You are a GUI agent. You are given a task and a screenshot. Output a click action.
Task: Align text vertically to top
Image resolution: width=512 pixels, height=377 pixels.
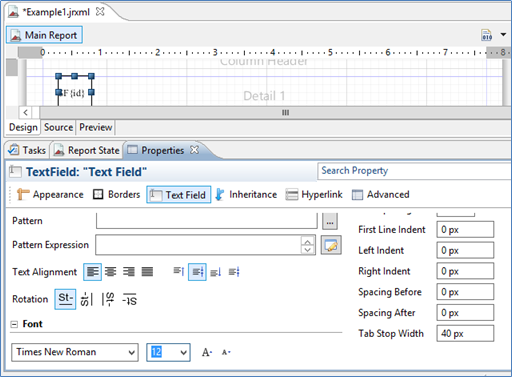click(179, 272)
